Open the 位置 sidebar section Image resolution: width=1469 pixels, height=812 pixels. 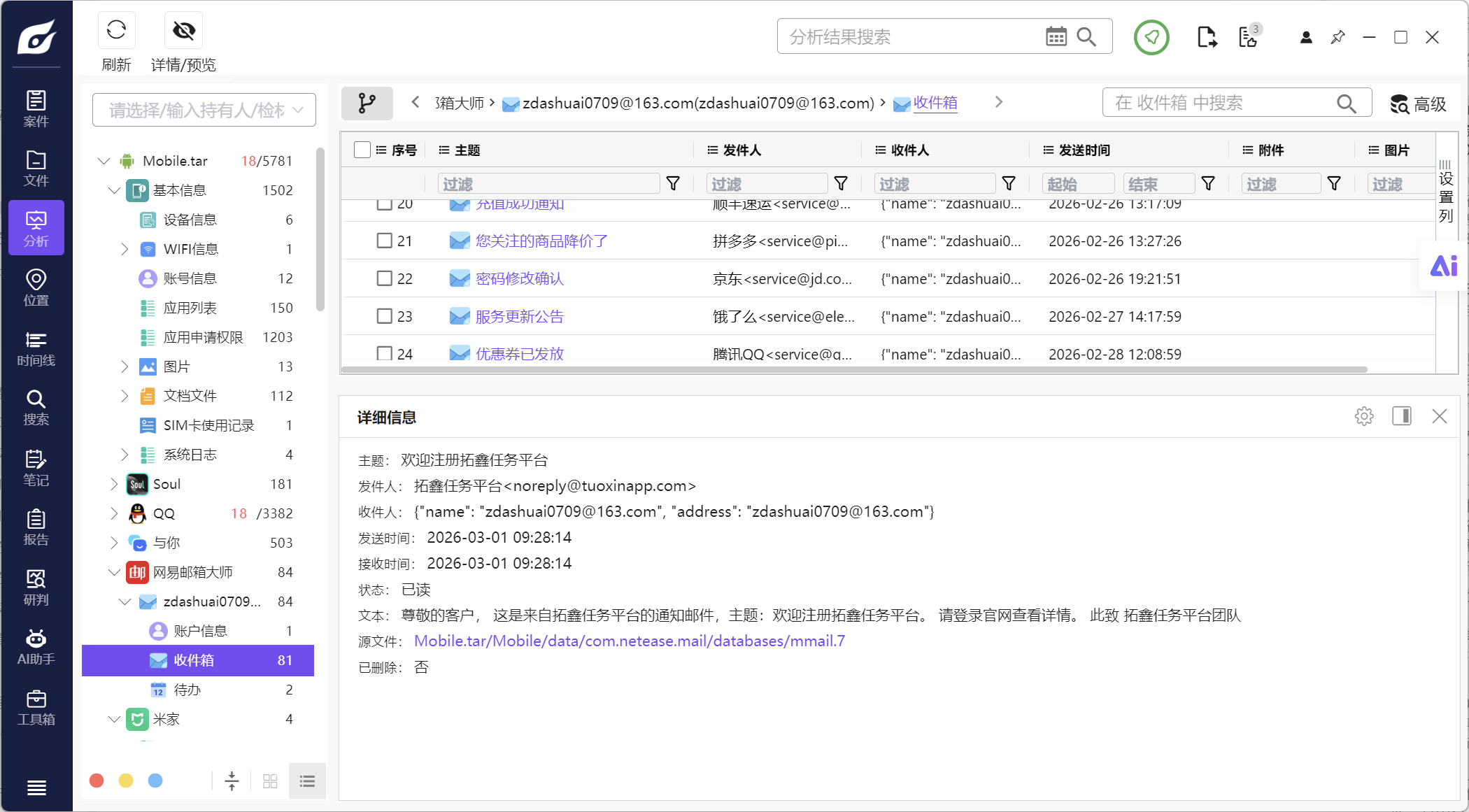click(x=36, y=288)
